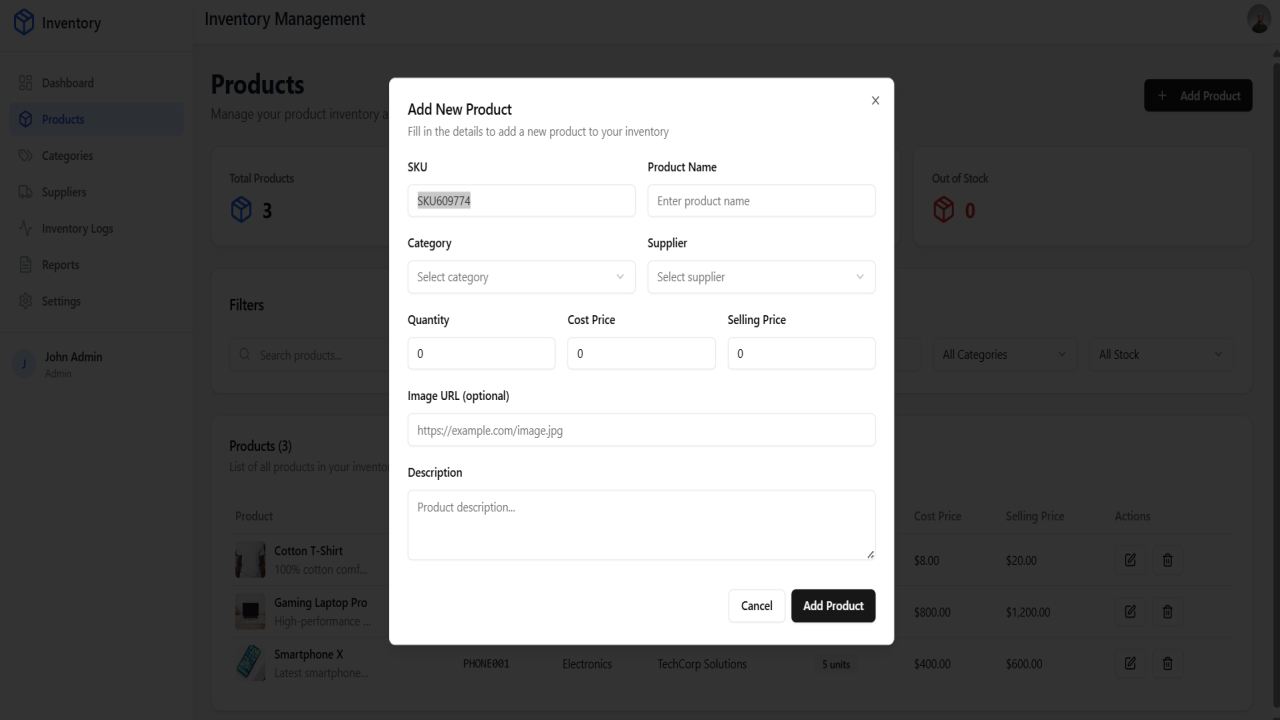Edit the Gaming Laptop Pro row

pos(1130,611)
